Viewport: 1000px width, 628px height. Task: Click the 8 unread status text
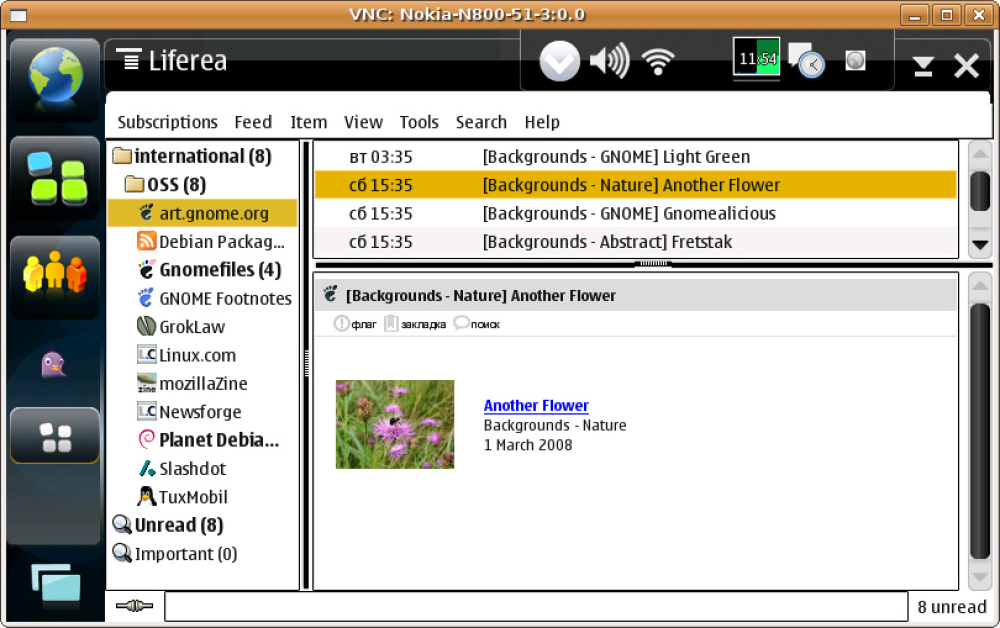coord(952,607)
